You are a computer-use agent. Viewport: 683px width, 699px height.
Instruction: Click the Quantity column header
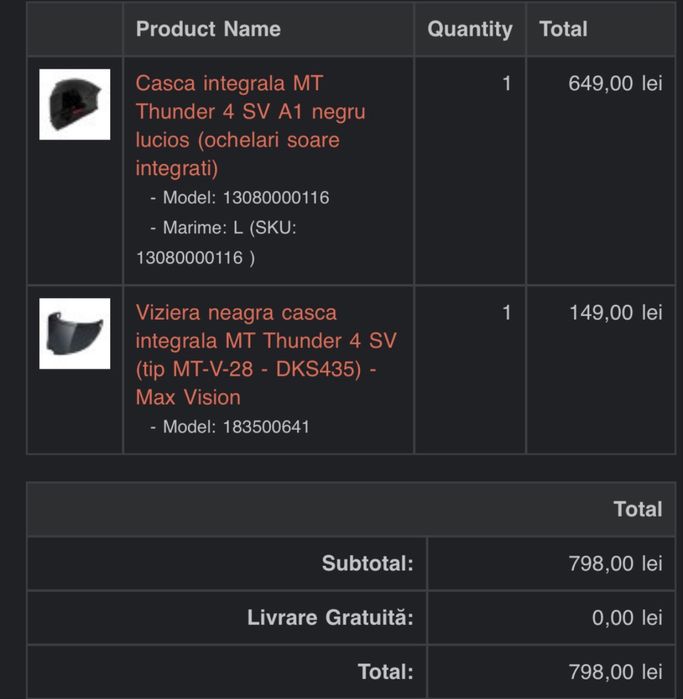469,29
